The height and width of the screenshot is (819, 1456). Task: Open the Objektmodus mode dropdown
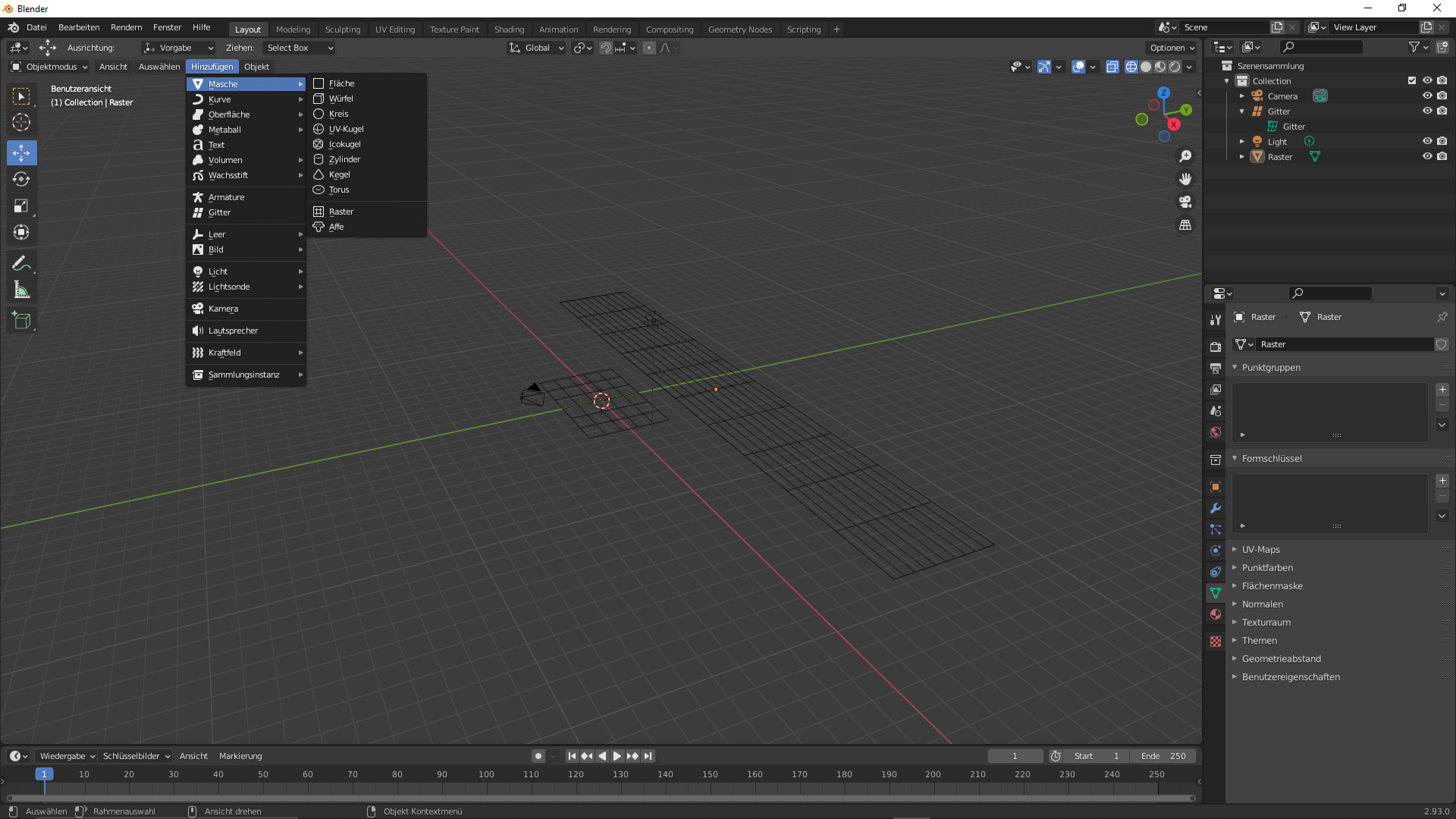(x=50, y=67)
